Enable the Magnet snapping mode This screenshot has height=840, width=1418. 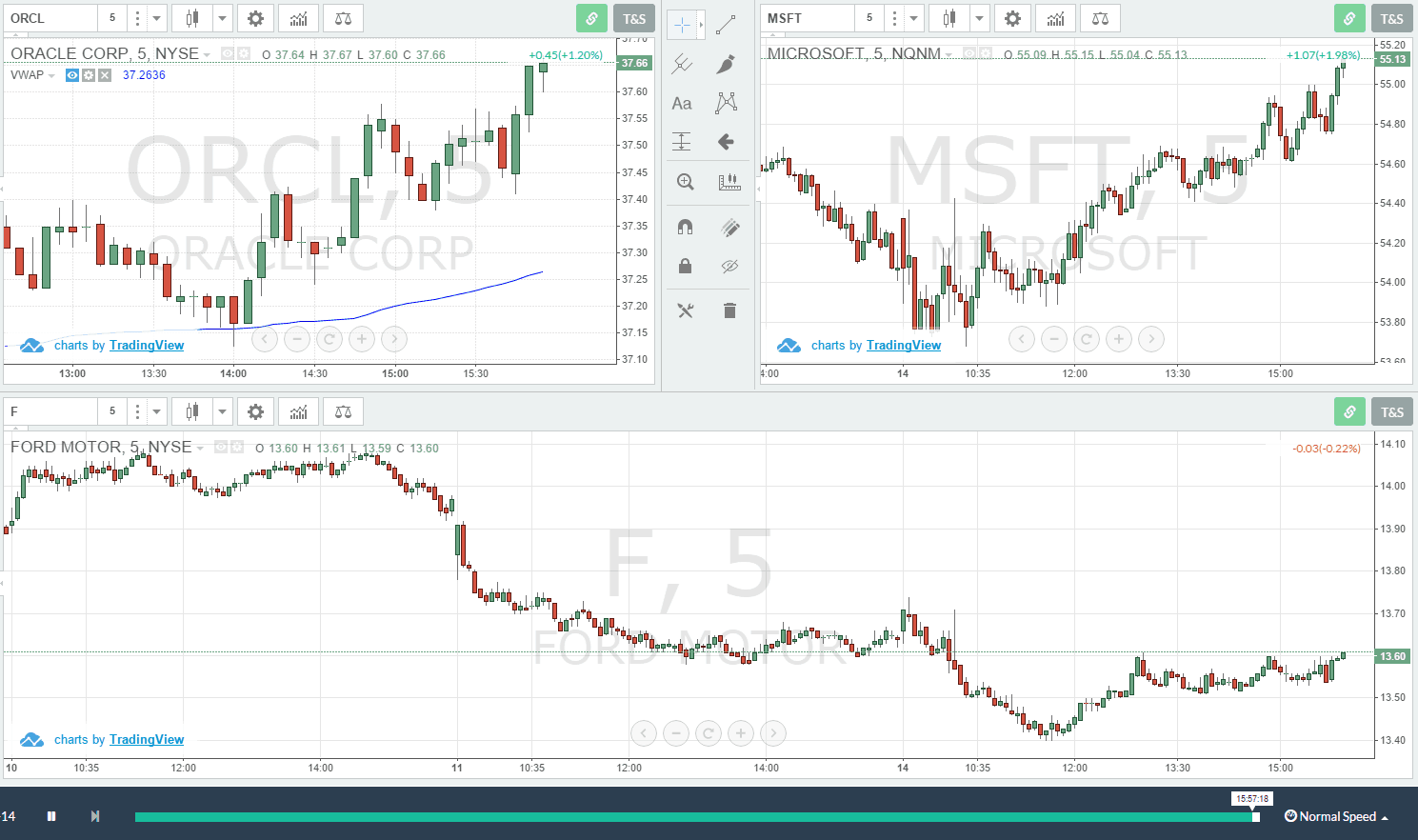(685, 228)
